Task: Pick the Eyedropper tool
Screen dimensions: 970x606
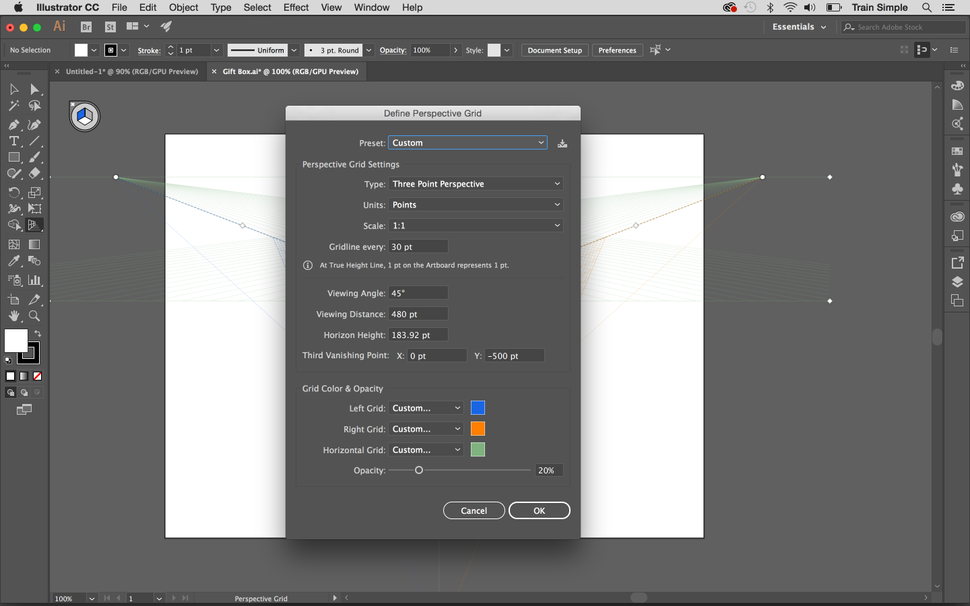Action: [x=14, y=261]
